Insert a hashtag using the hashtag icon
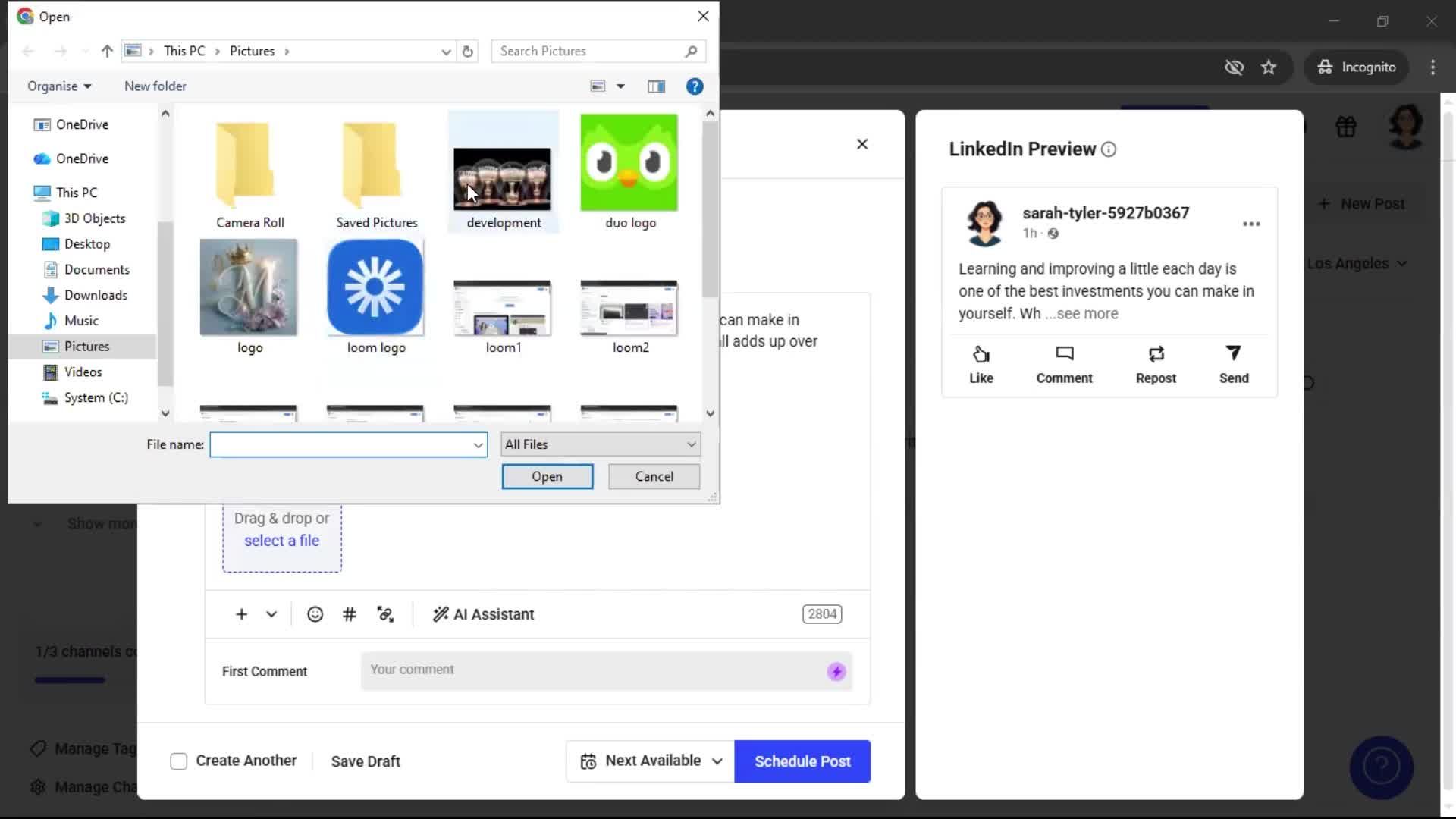Image resolution: width=1456 pixels, height=819 pixels. 349,614
